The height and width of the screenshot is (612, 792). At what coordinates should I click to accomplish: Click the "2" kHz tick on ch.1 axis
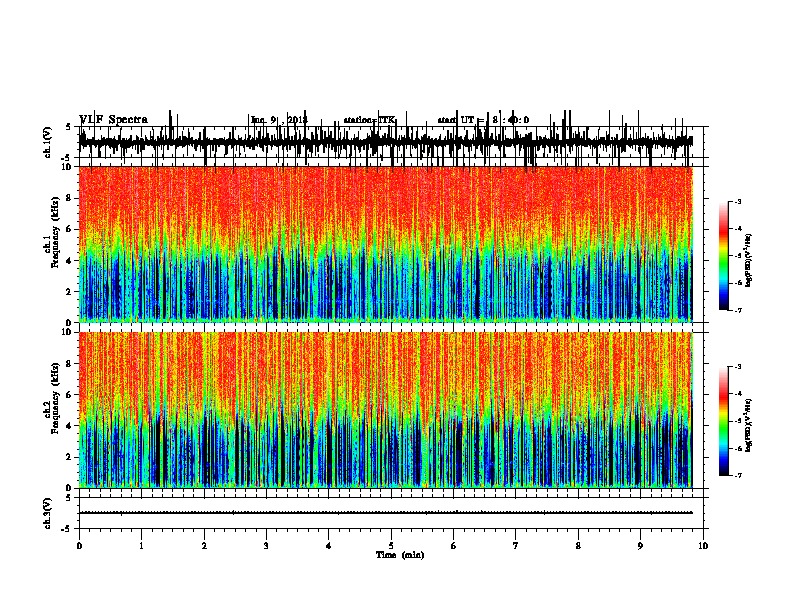[x=70, y=291]
